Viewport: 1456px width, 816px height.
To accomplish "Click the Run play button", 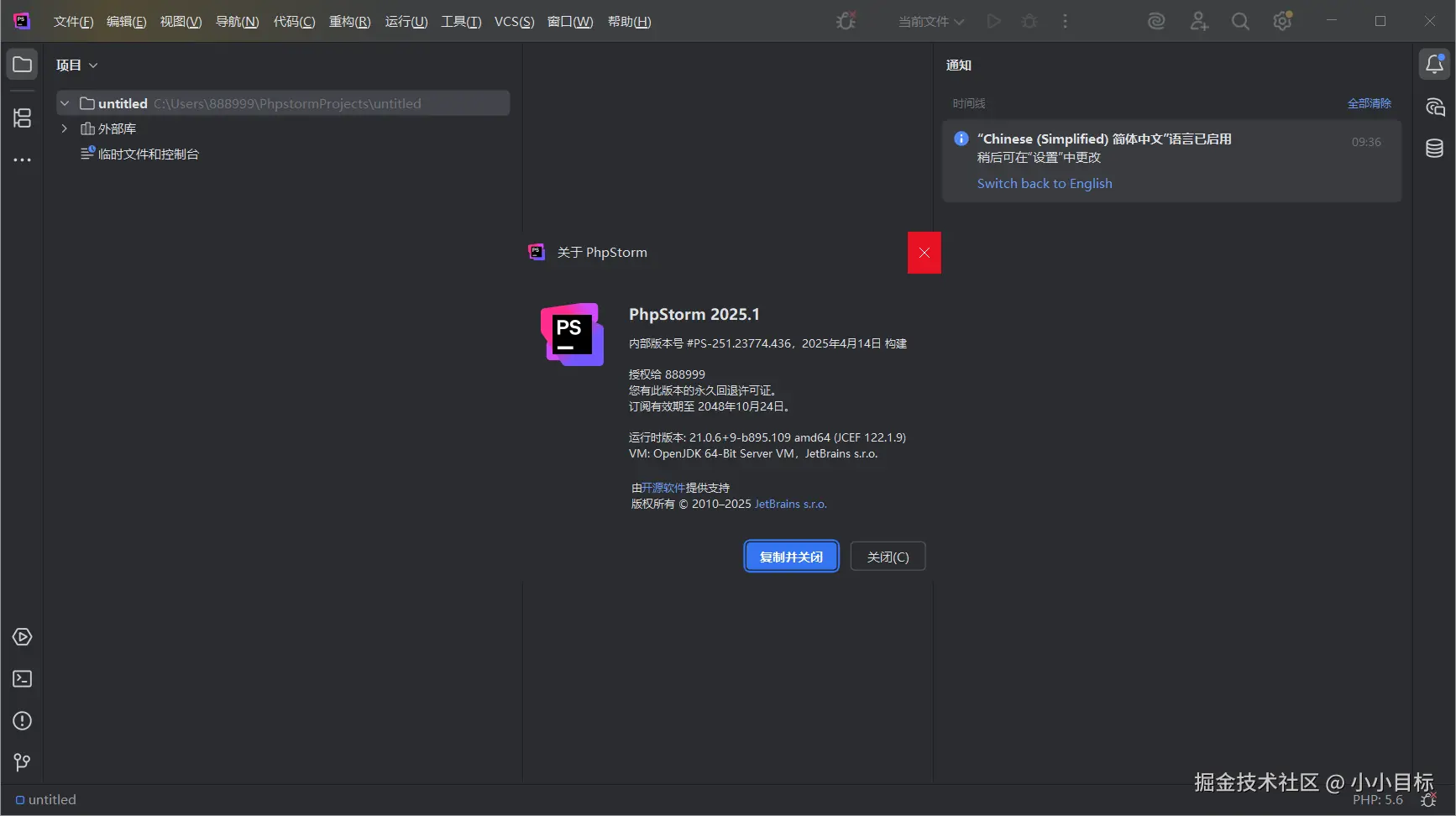I will [994, 21].
